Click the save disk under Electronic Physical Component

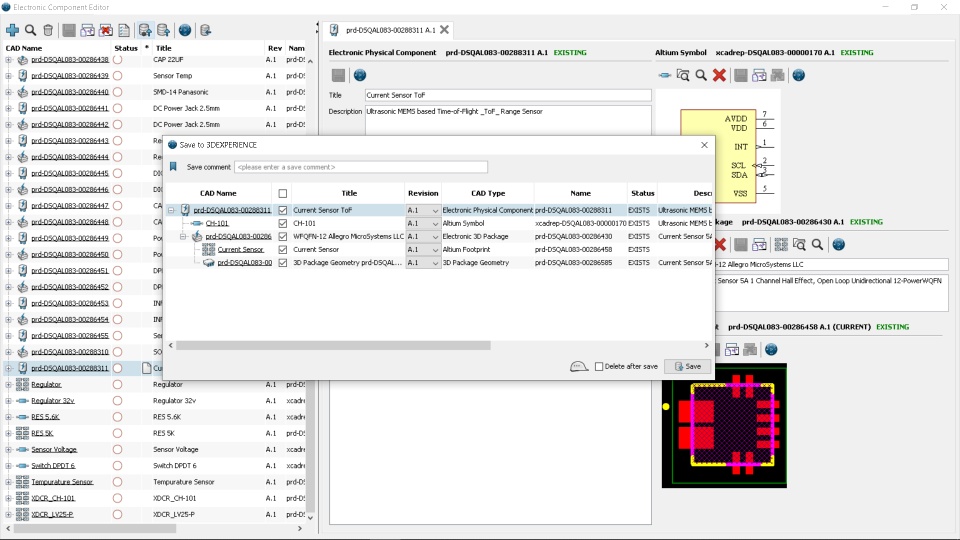(339, 75)
